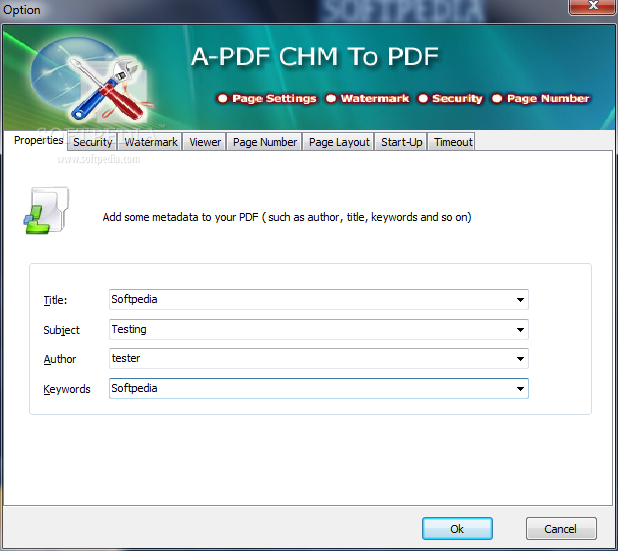Switch to the Security tab

[93, 142]
